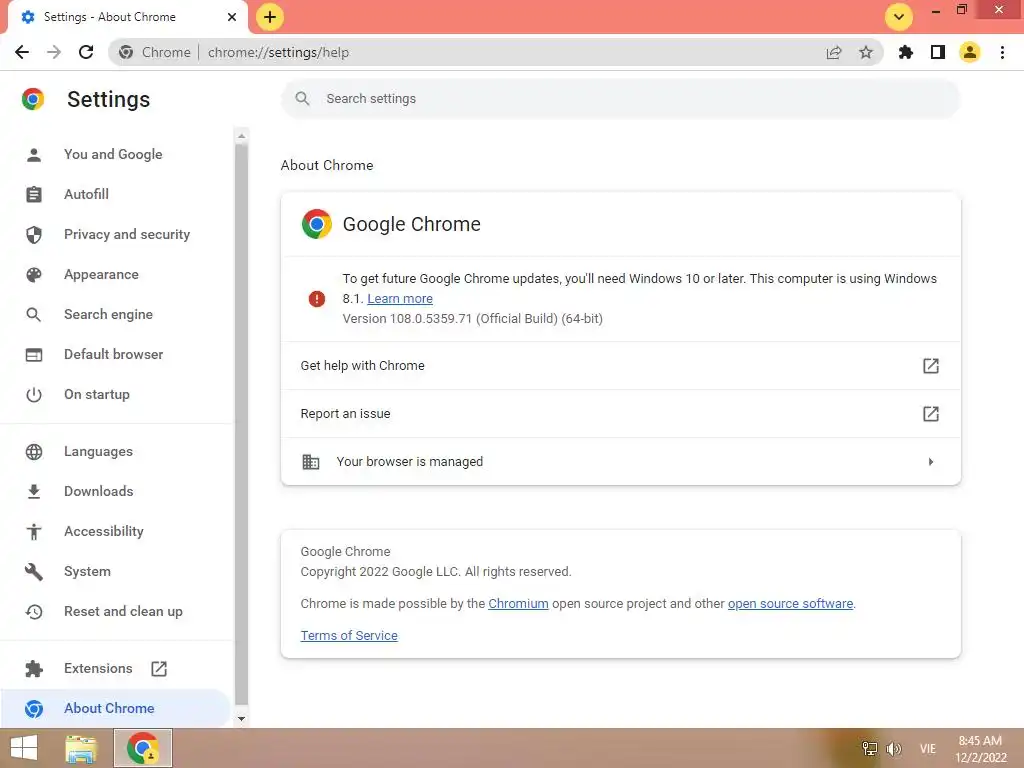
Task: Click external-link icon for Get help
Action: tap(931, 366)
